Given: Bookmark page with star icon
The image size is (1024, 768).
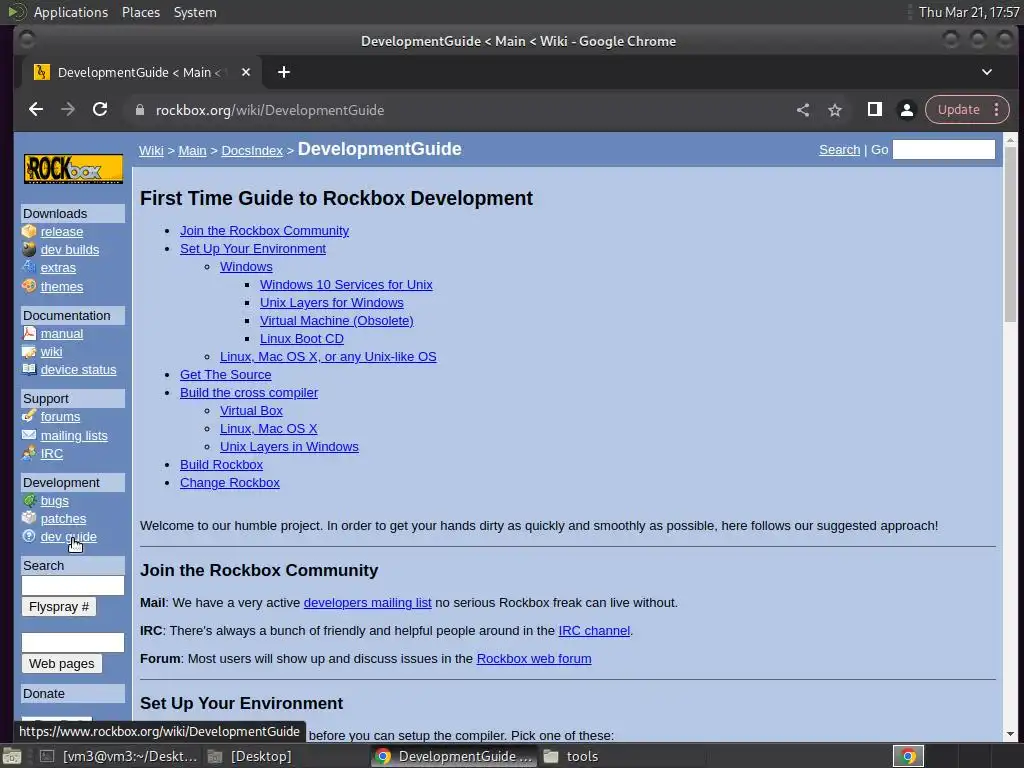Looking at the screenshot, I should [x=835, y=110].
